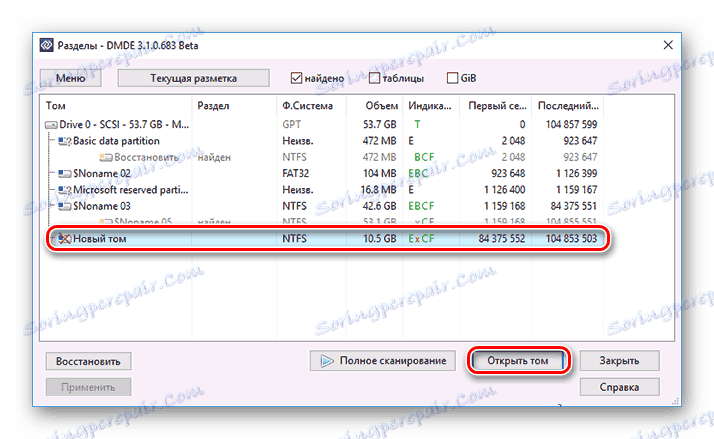Viewport: 714px width, 439px height.
Task: Click the FAT32 file system cell
Action: point(296,174)
